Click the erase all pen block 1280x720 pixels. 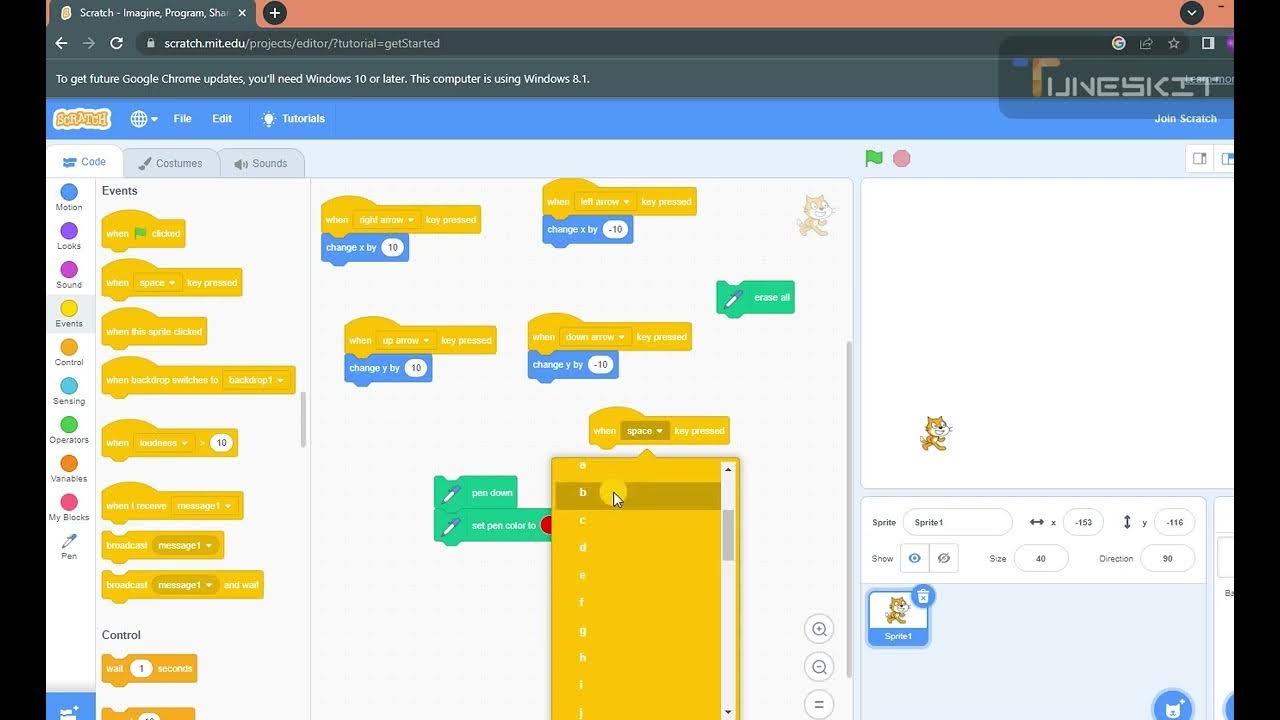[x=756, y=298]
